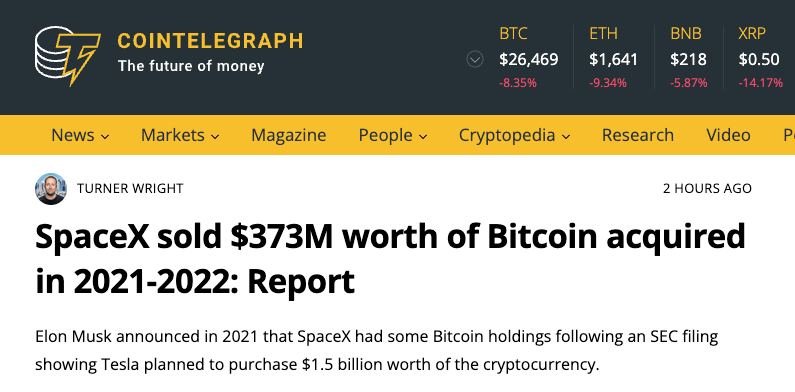The image size is (795, 392).
Task: Expand the Markets menu dropdown
Action: (x=180, y=135)
